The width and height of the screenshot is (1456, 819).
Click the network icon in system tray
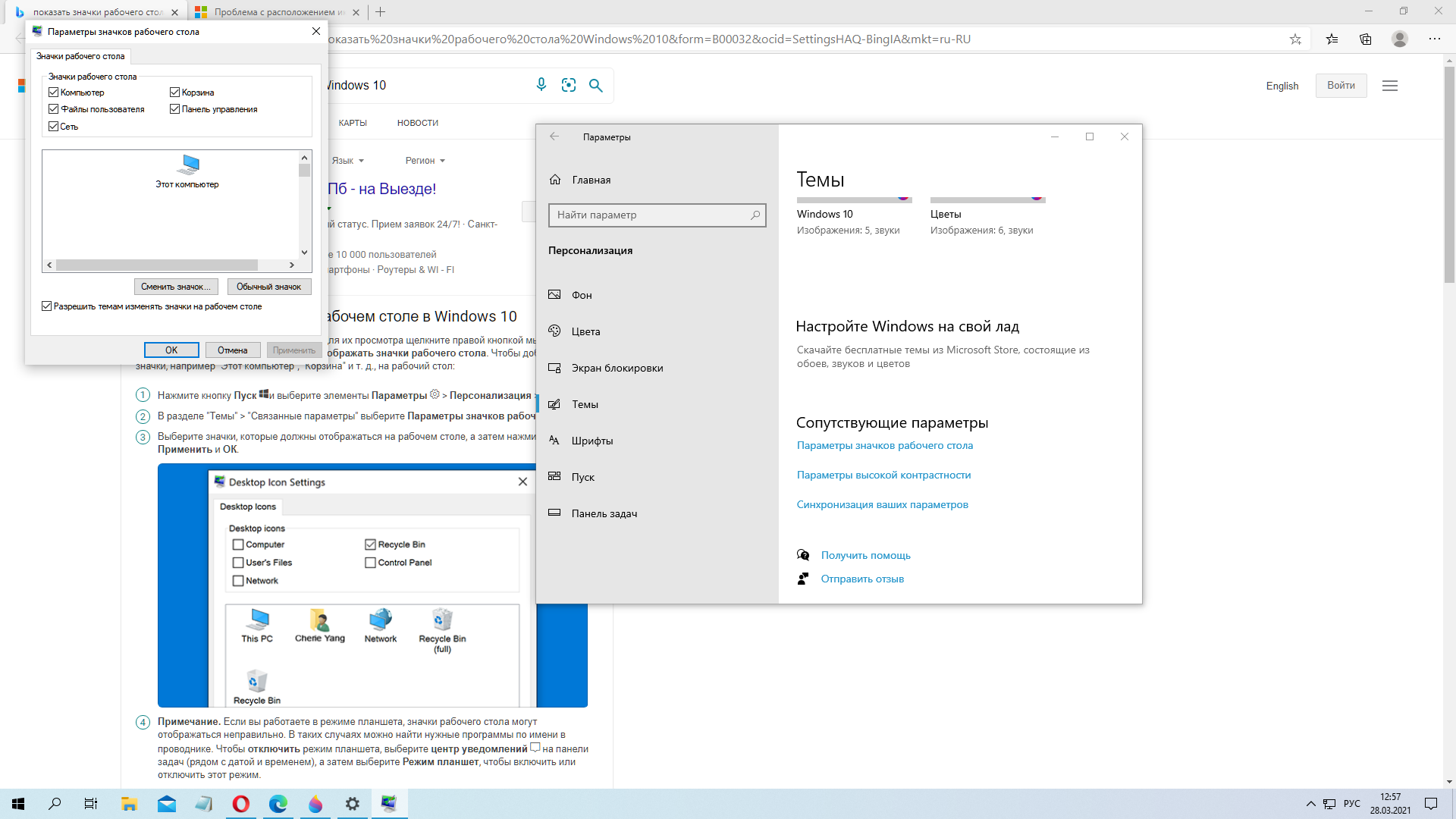(x=1329, y=804)
